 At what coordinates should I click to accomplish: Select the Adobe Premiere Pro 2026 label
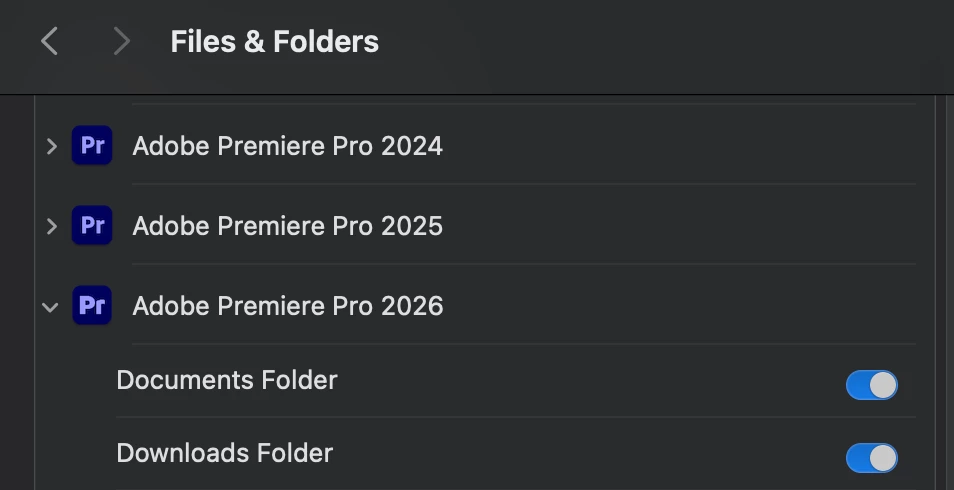coord(288,306)
